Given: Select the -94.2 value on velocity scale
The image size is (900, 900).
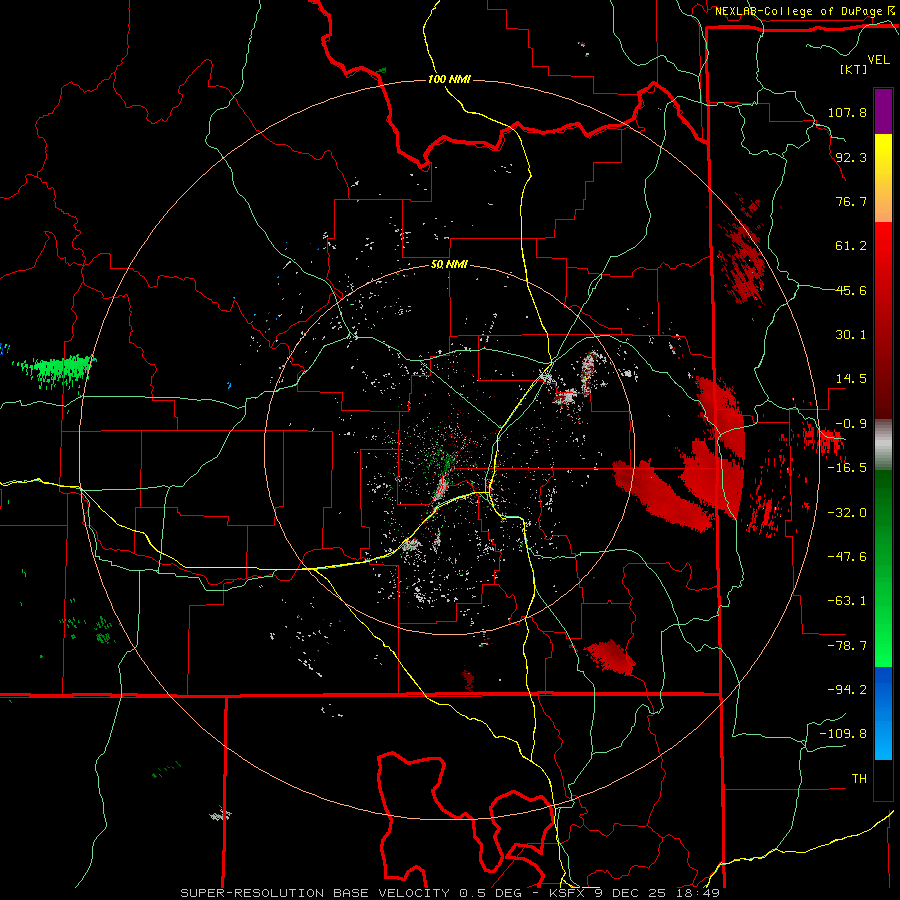Looking at the screenshot, I should coord(847,690).
